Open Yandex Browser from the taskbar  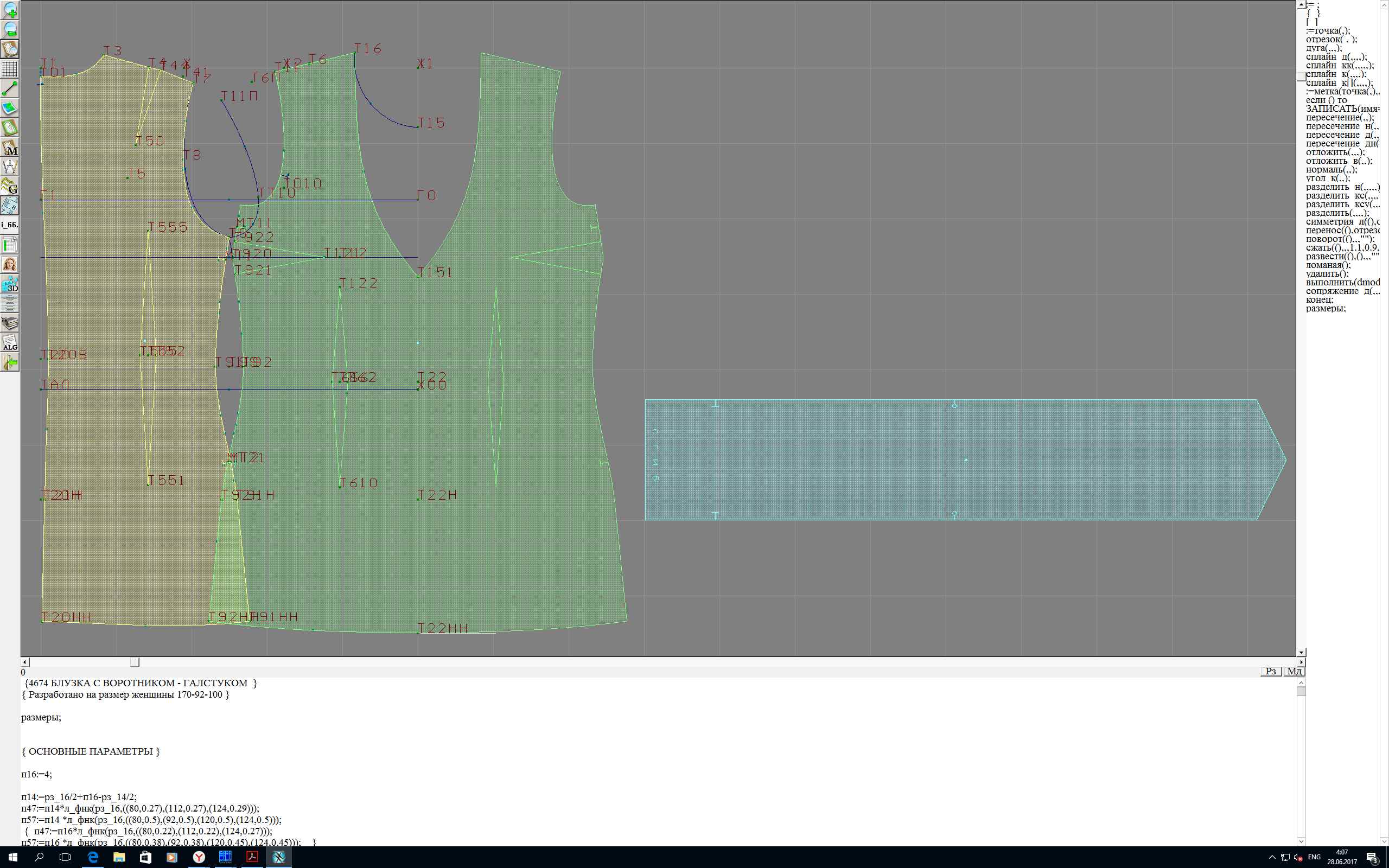pos(199,857)
